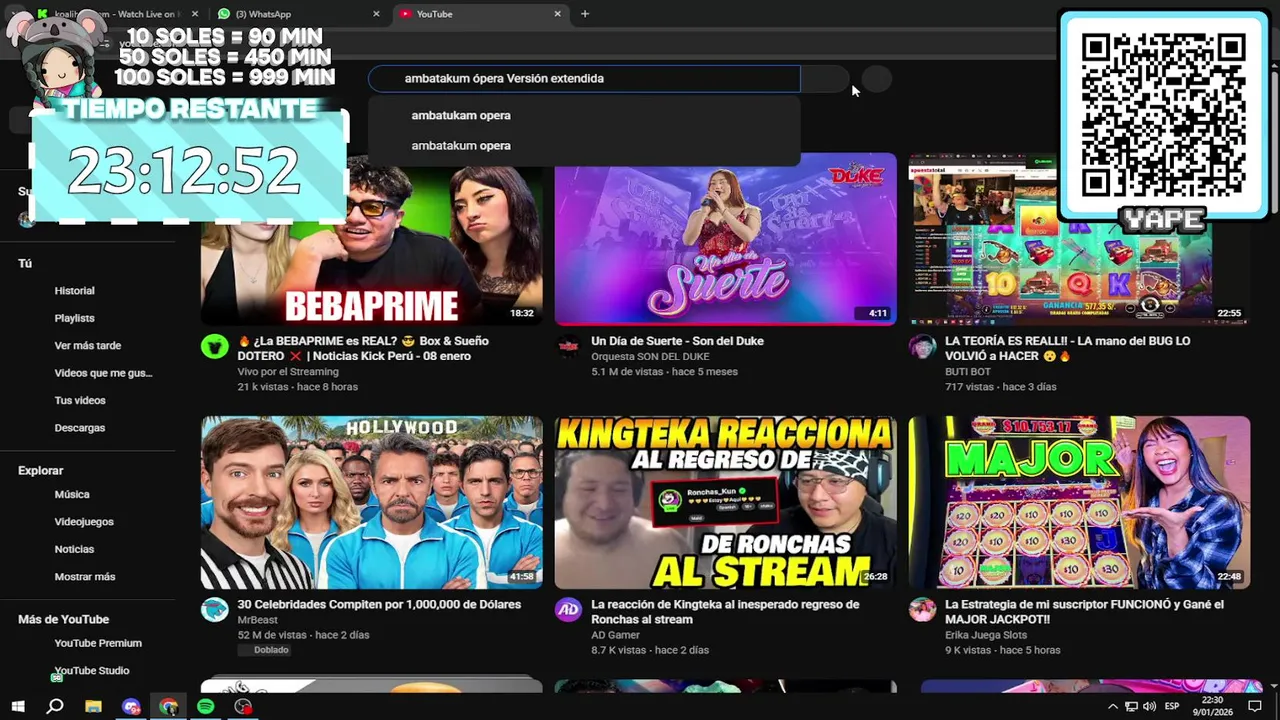Image resolution: width=1280 pixels, height=720 pixels.
Task: Browse Videojuegos in Explorar
Action: 84,522
